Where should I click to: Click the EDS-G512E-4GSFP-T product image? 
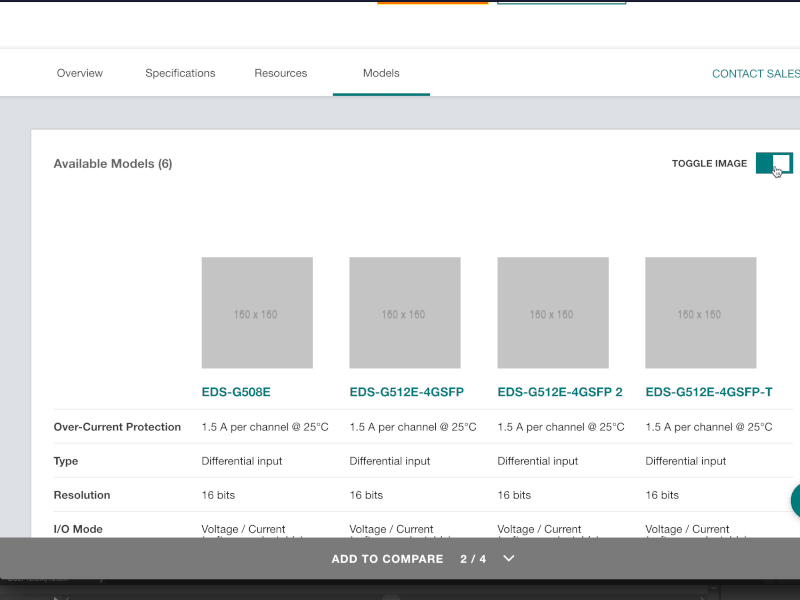coord(700,312)
